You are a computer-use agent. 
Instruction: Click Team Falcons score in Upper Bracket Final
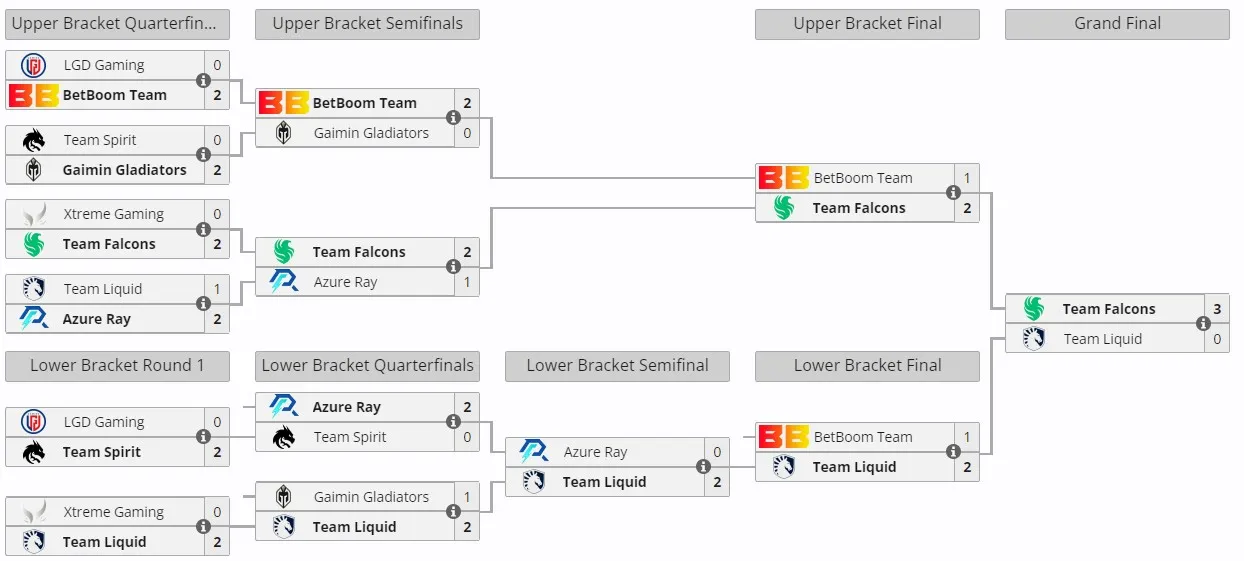point(967,208)
